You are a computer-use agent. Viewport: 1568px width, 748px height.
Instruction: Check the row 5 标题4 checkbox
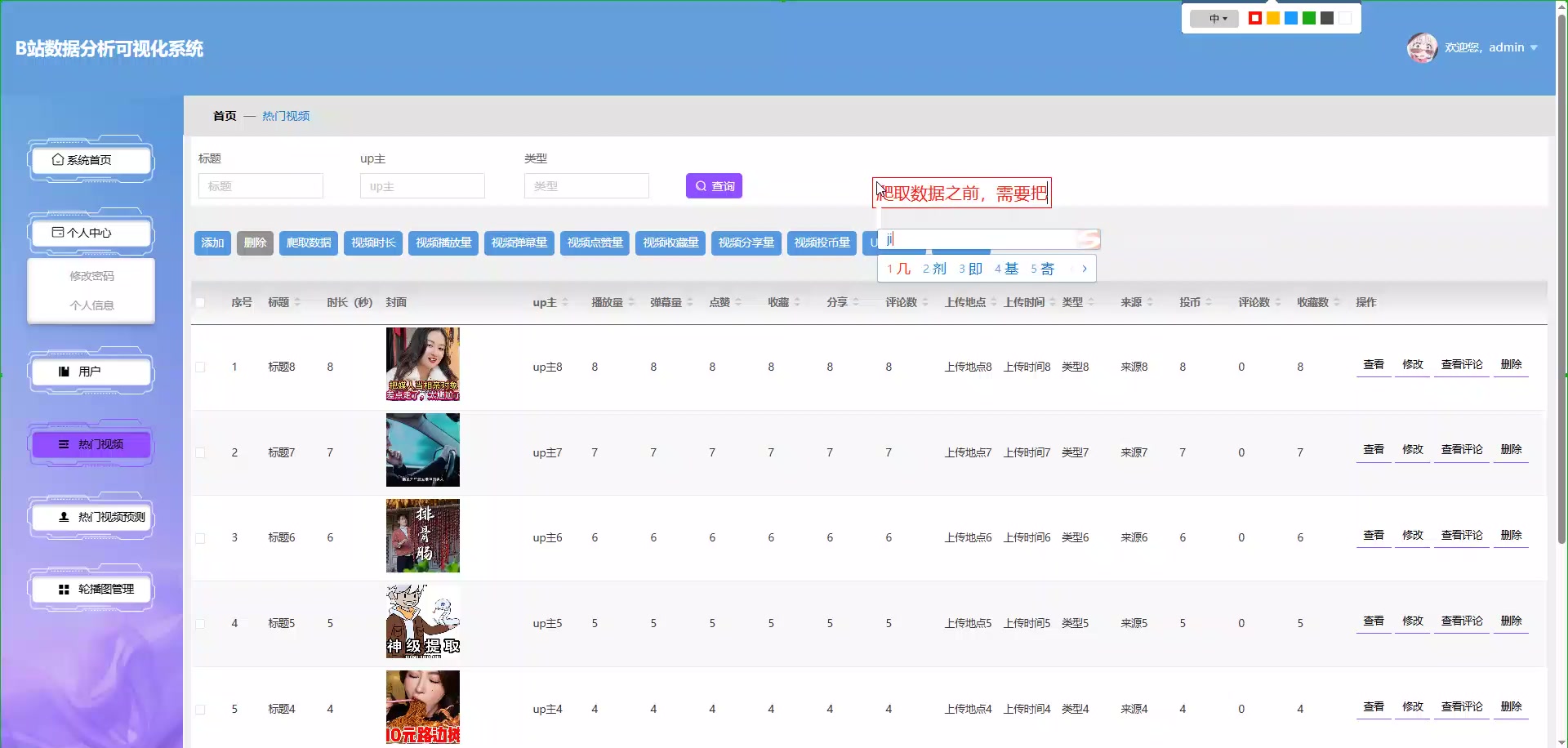pos(200,710)
